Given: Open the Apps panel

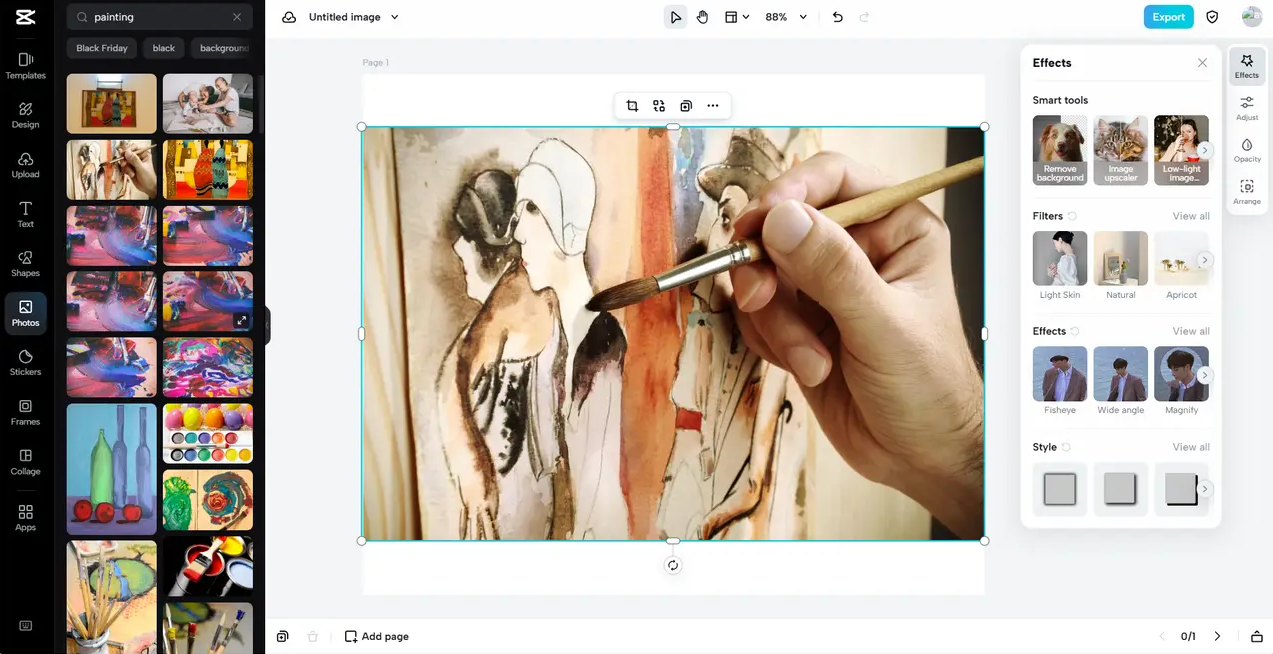Looking at the screenshot, I should [x=26, y=517].
